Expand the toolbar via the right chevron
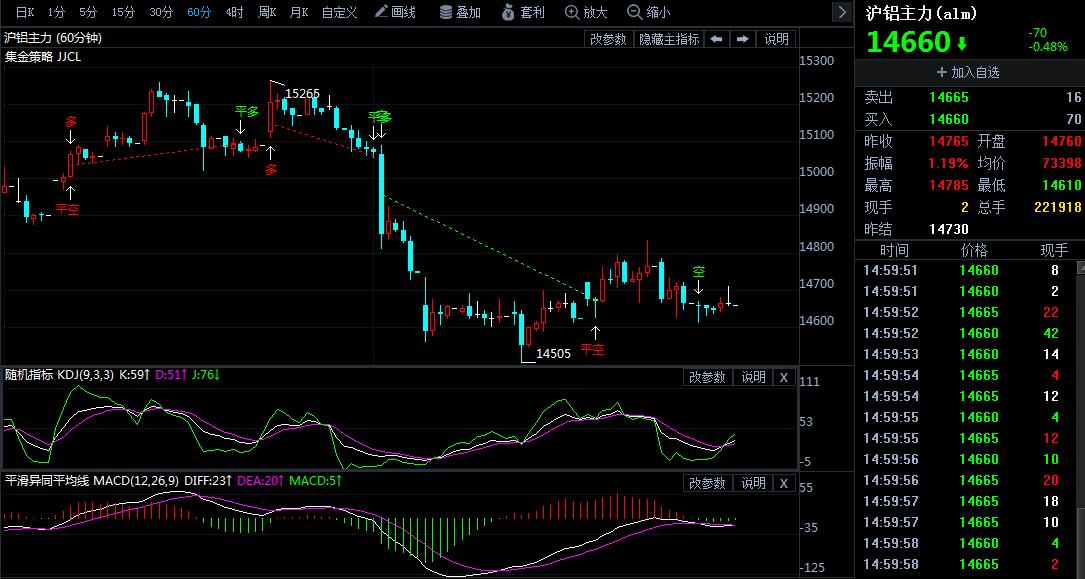 pos(842,13)
